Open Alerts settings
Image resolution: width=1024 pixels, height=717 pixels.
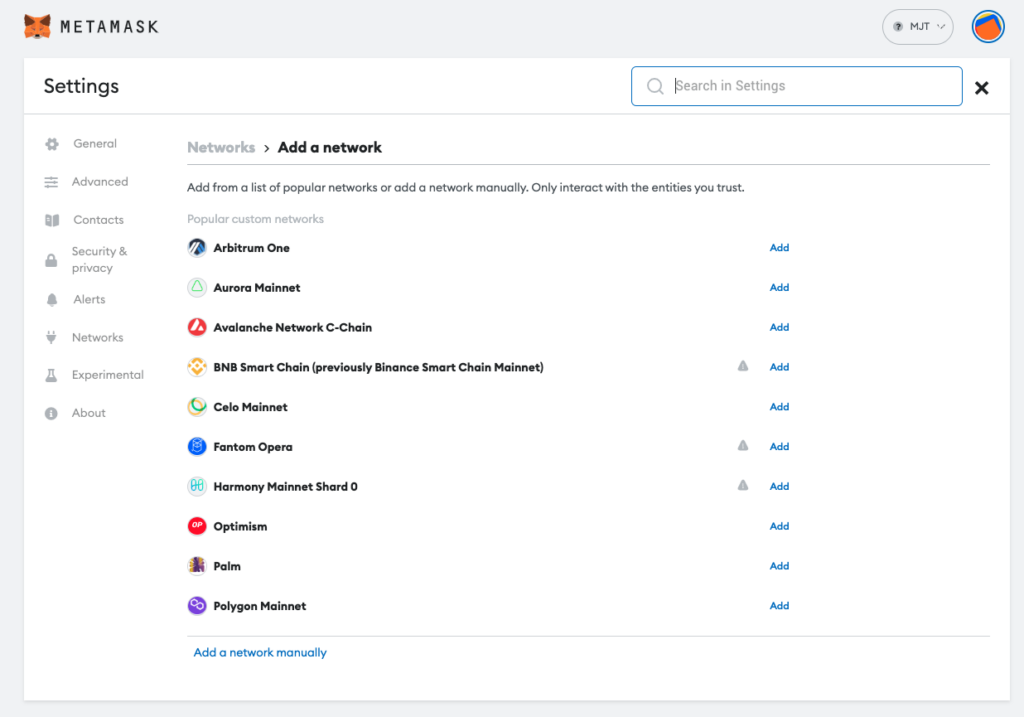click(x=89, y=300)
